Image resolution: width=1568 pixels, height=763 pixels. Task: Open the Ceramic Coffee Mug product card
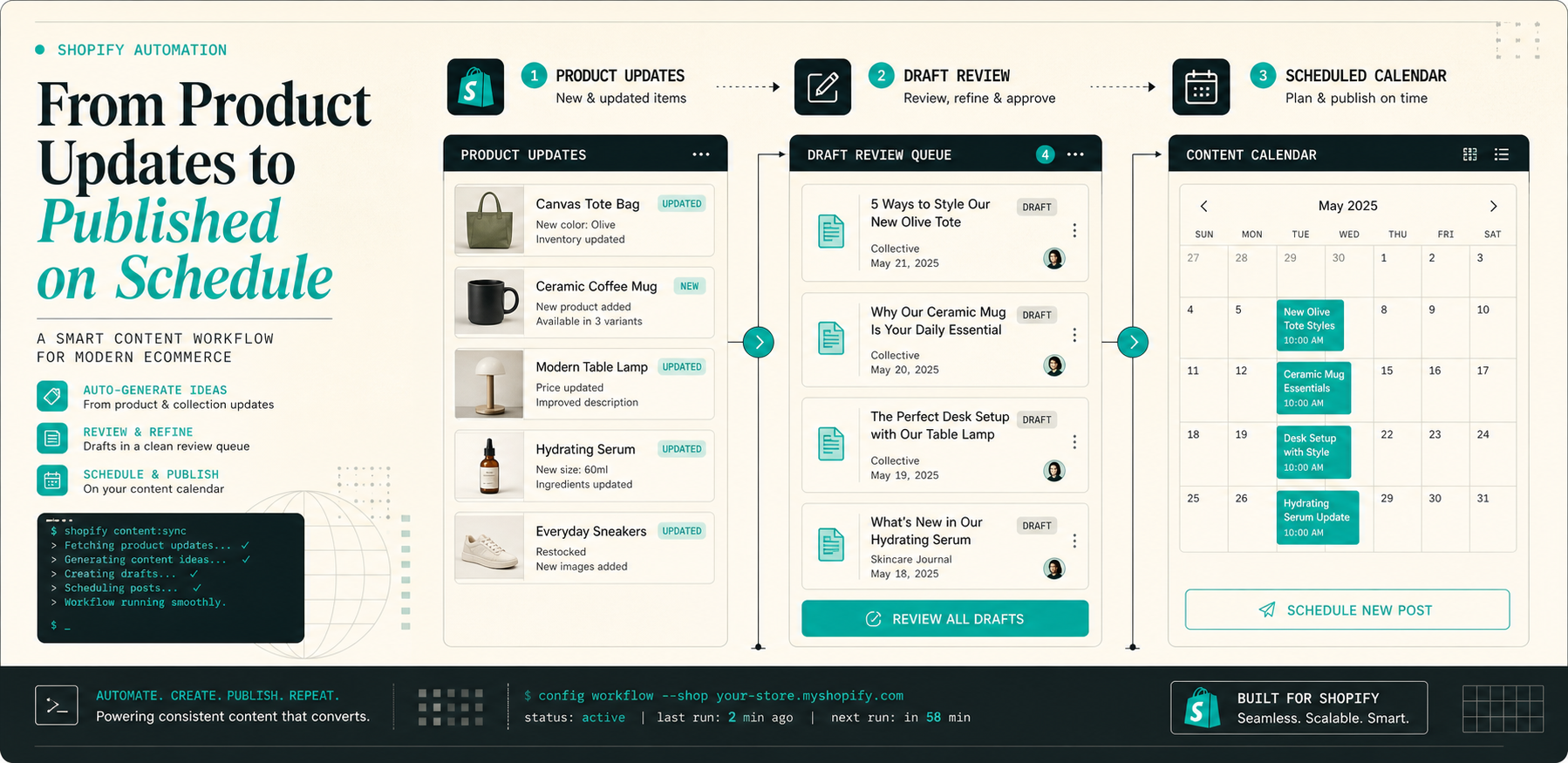[584, 303]
